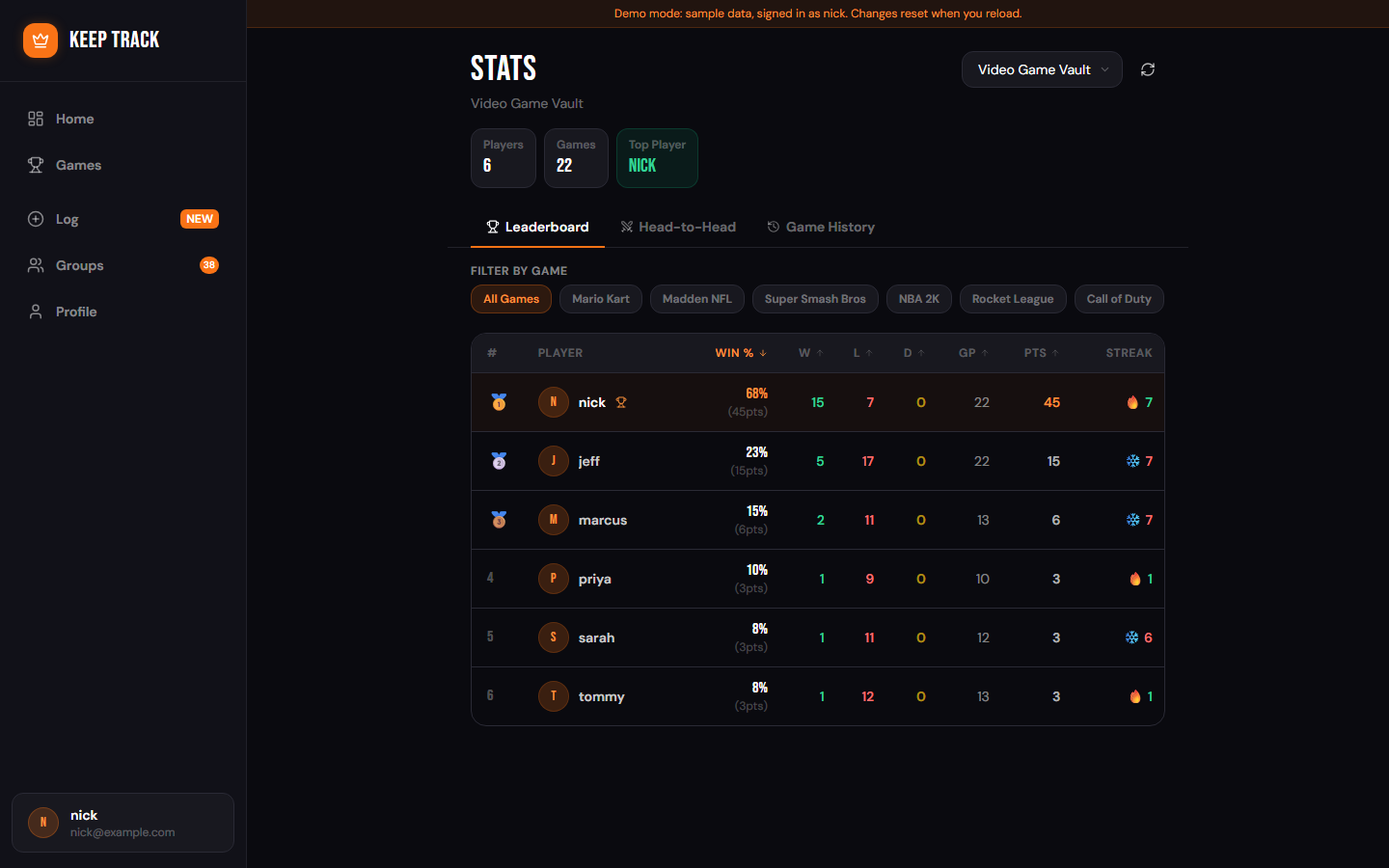Click the Top Player NICK card
Viewport: 1389px width, 868px height.
[657, 158]
